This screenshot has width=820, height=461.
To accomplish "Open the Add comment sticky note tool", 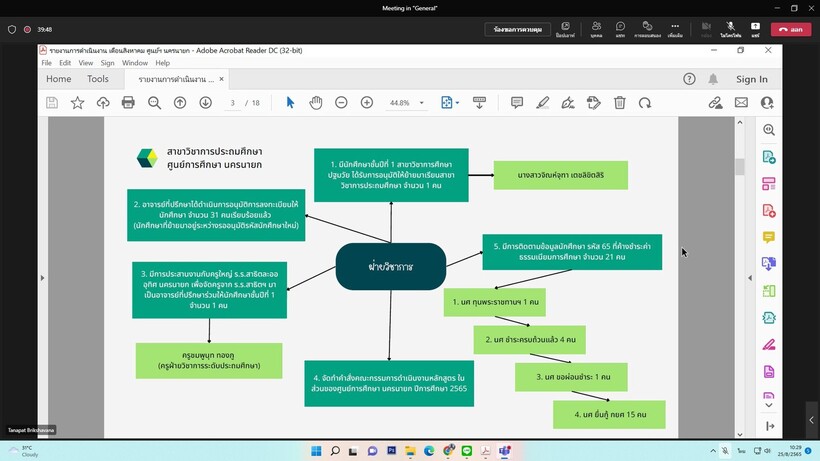I will pos(517,102).
